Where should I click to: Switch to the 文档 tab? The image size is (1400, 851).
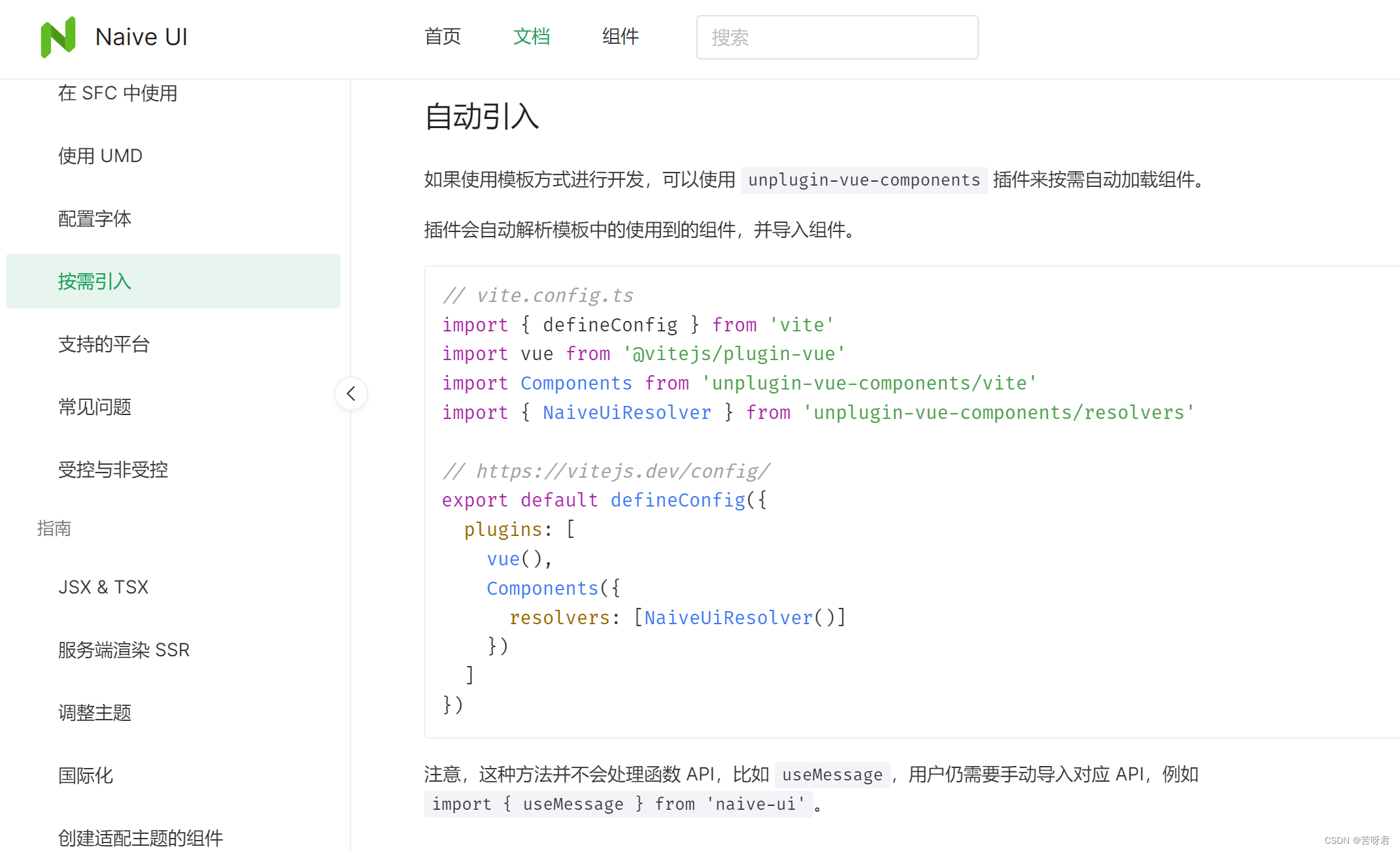click(x=531, y=37)
